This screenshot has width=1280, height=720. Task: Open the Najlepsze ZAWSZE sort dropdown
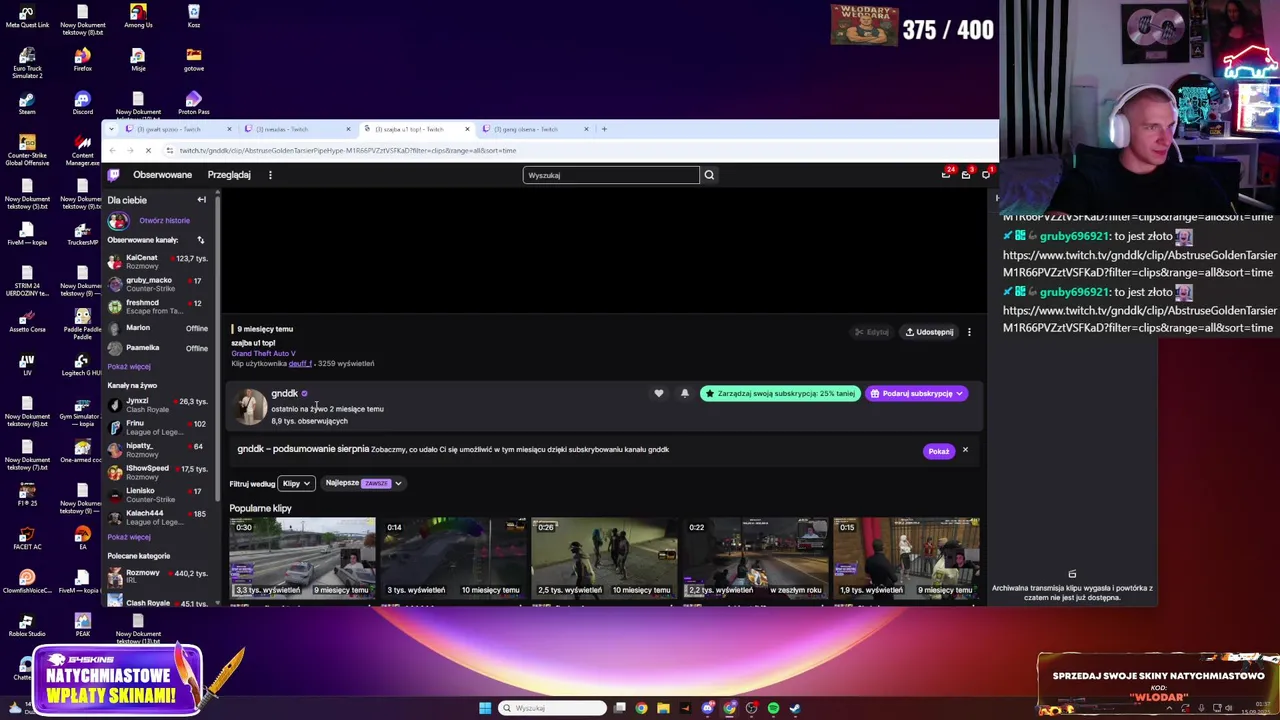[363, 483]
